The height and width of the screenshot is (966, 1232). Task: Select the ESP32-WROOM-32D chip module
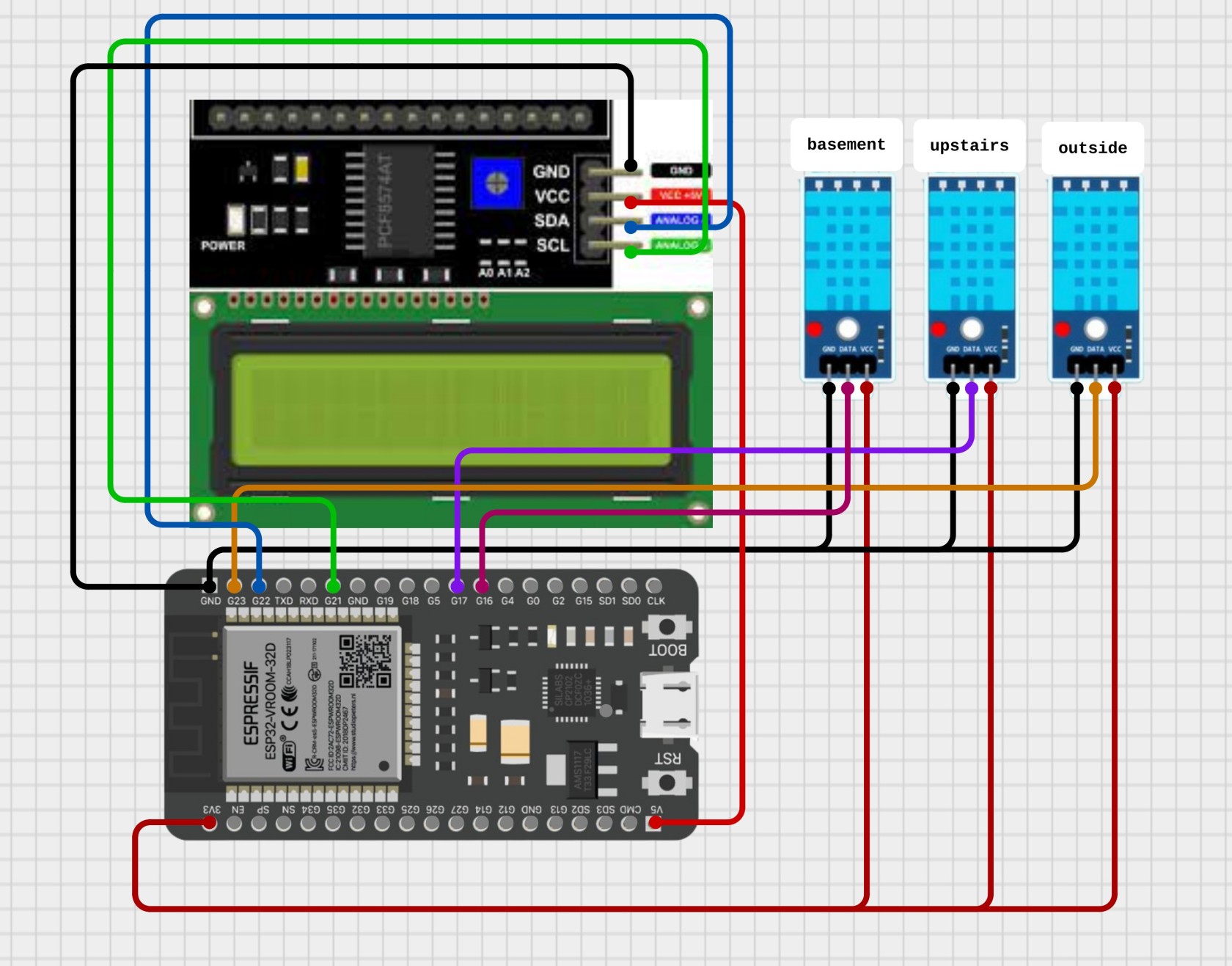(x=312, y=704)
